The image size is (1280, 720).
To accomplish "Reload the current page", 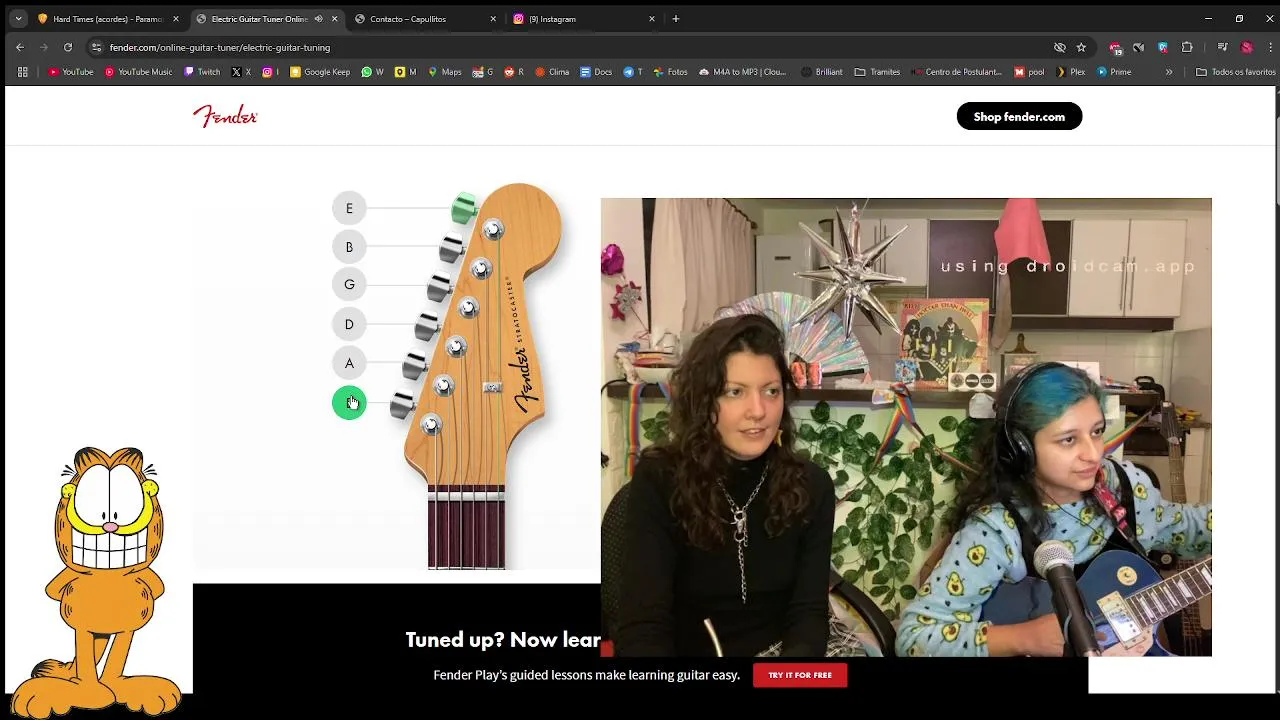I will pos(68,47).
